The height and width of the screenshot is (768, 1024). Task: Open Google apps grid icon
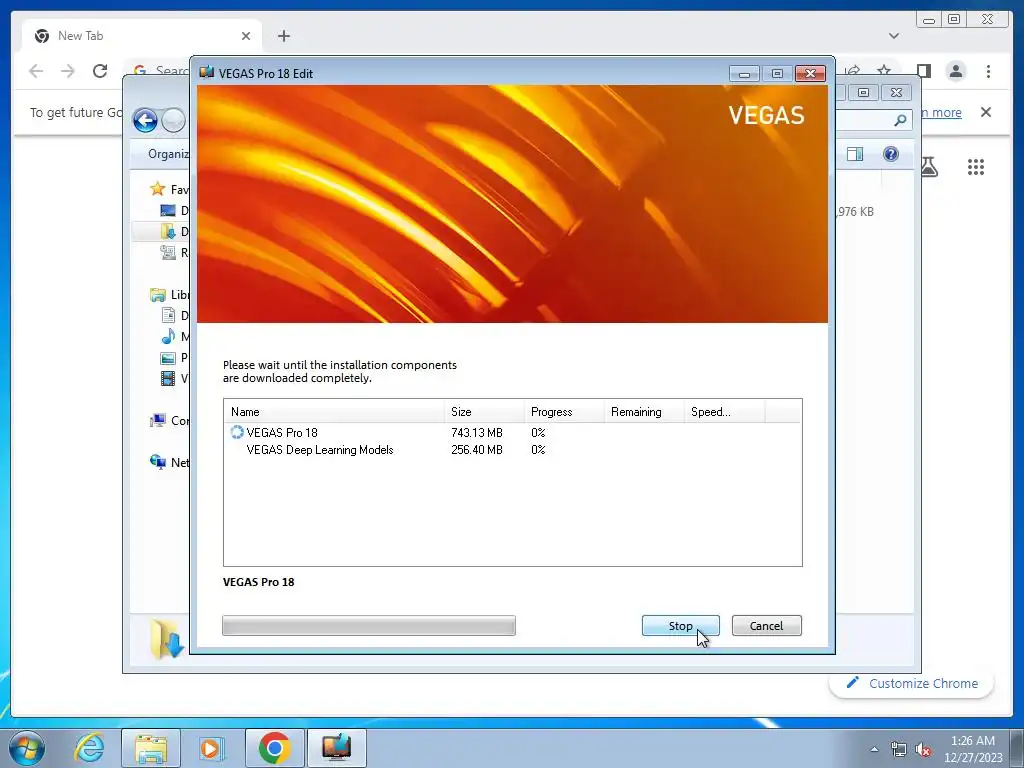(x=976, y=167)
